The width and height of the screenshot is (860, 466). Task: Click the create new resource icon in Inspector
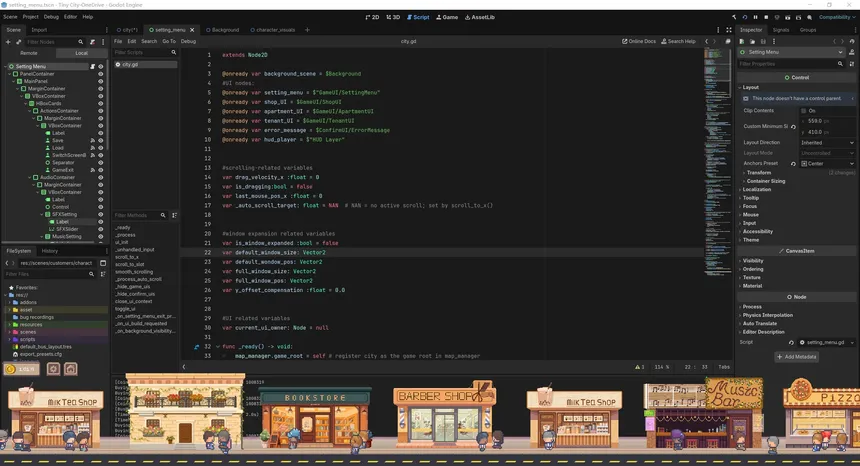click(742, 41)
